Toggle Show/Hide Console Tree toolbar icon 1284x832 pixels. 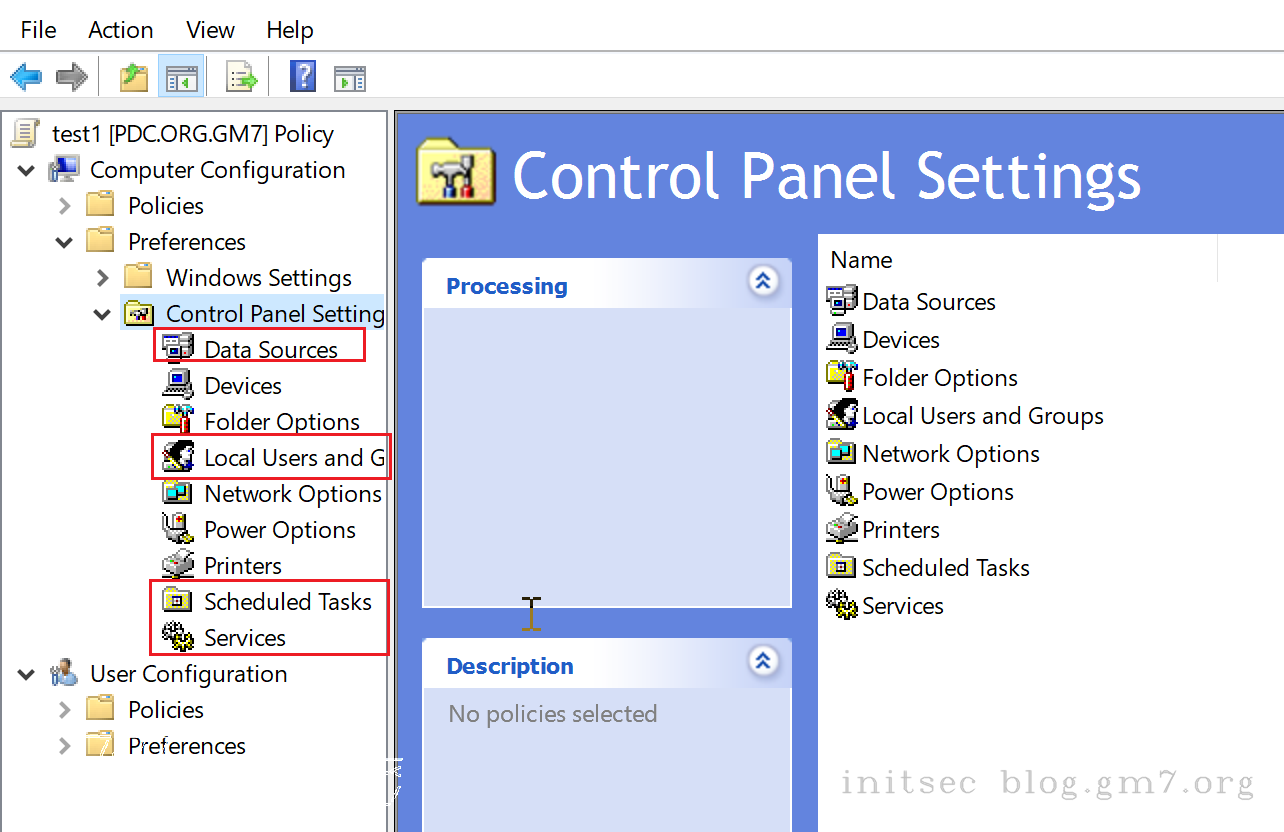click(x=181, y=76)
